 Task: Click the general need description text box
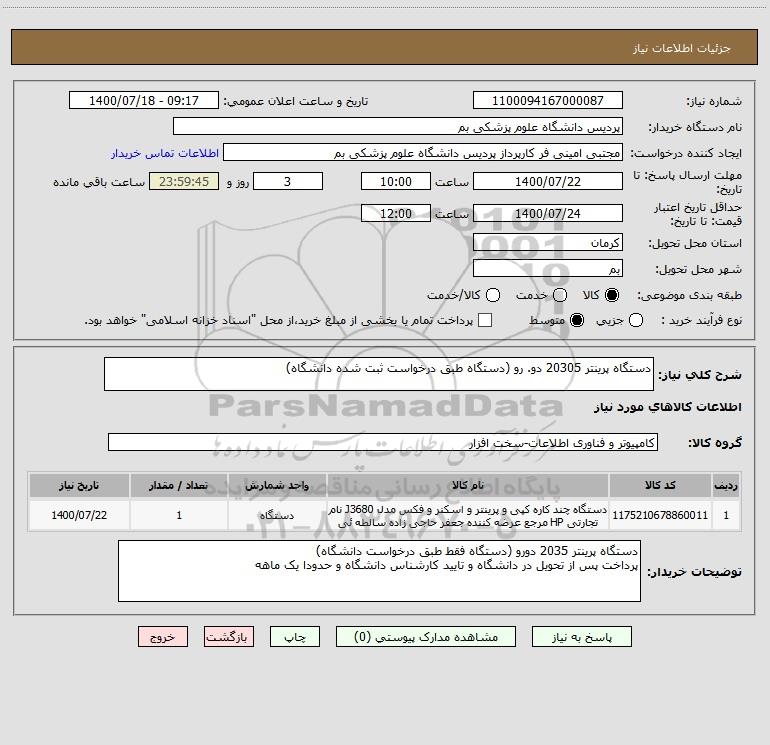pyautogui.click(x=379, y=374)
